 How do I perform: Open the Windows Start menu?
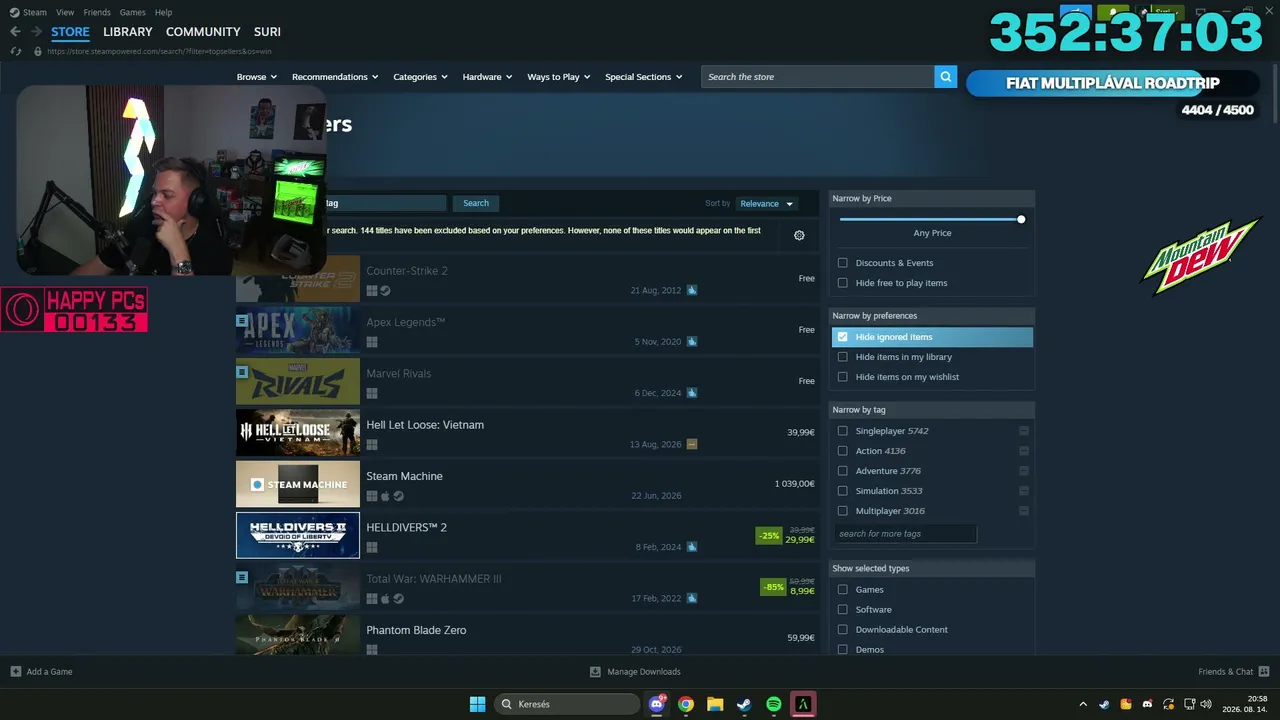click(x=477, y=704)
